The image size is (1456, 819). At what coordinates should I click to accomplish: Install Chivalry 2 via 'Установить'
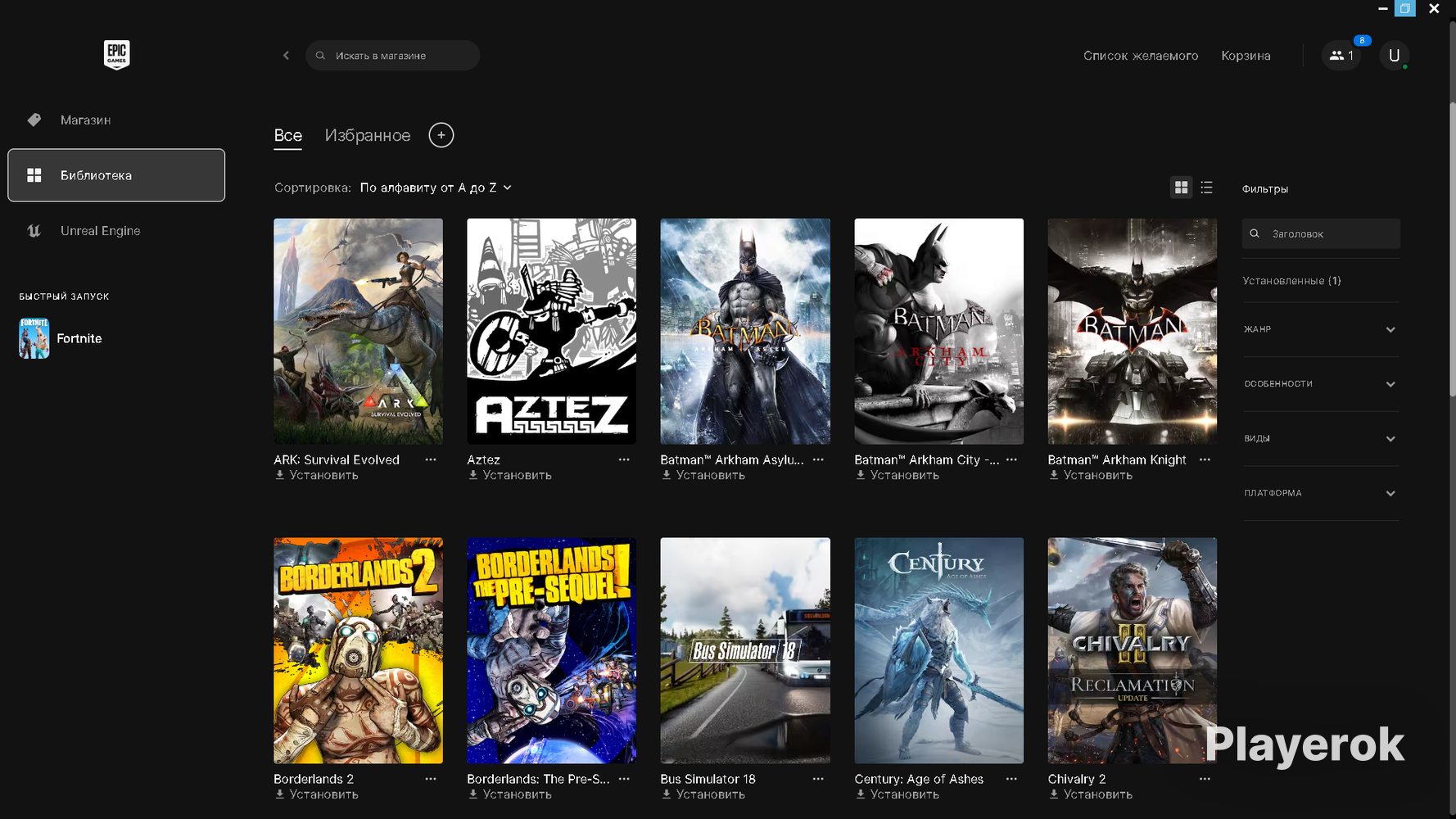(x=1091, y=794)
